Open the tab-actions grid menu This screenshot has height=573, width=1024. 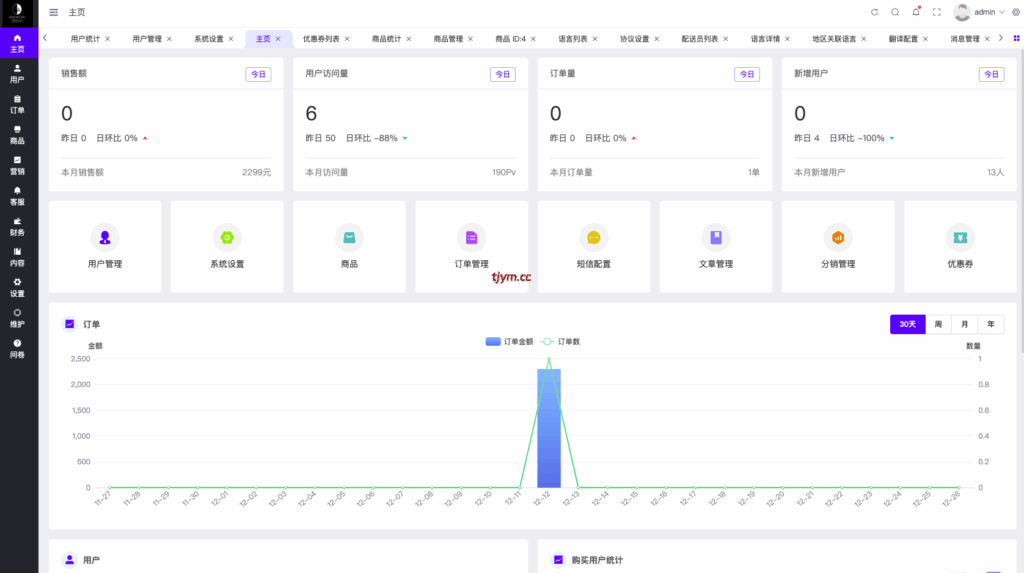(1016, 38)
